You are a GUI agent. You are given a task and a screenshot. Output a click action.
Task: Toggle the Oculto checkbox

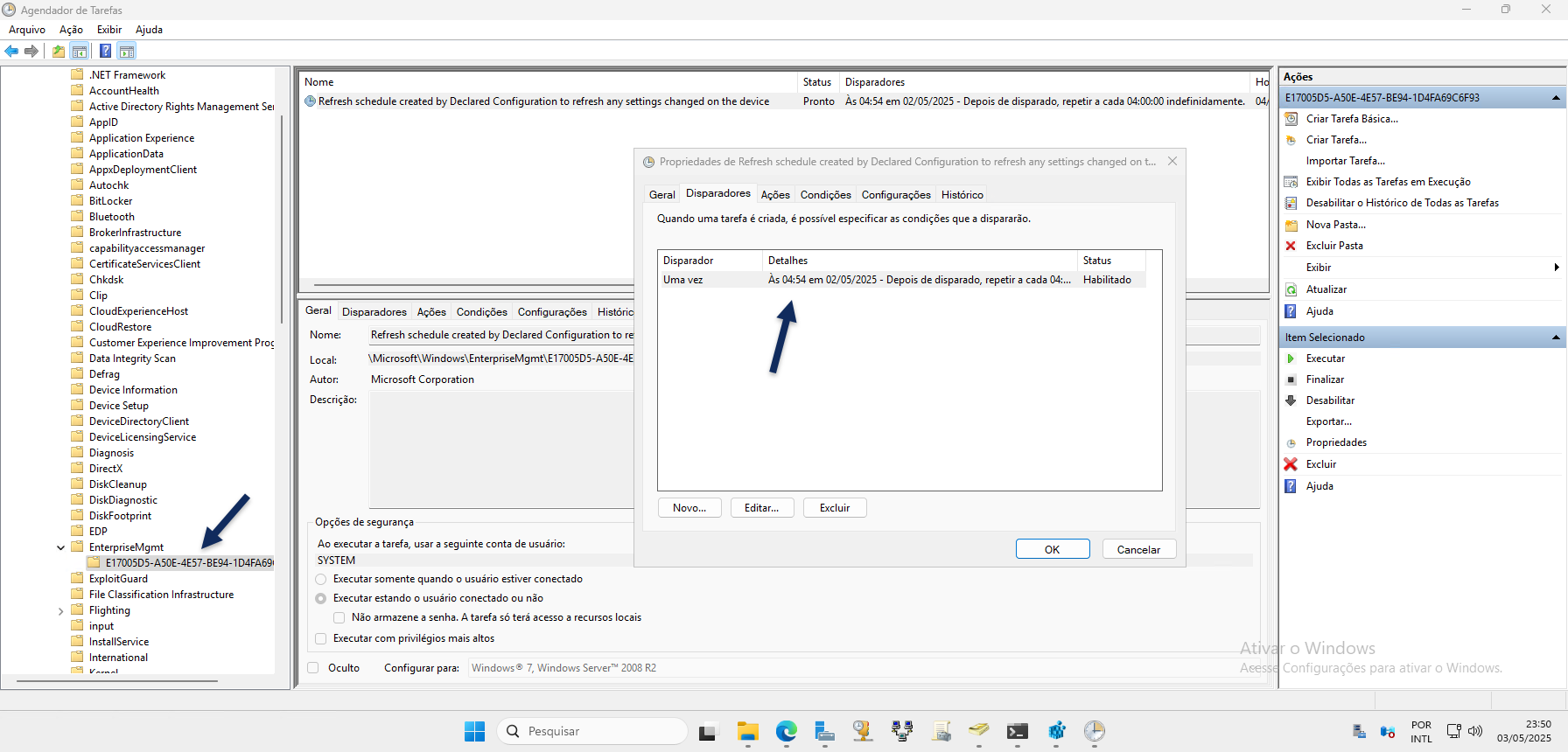[312, 668]
